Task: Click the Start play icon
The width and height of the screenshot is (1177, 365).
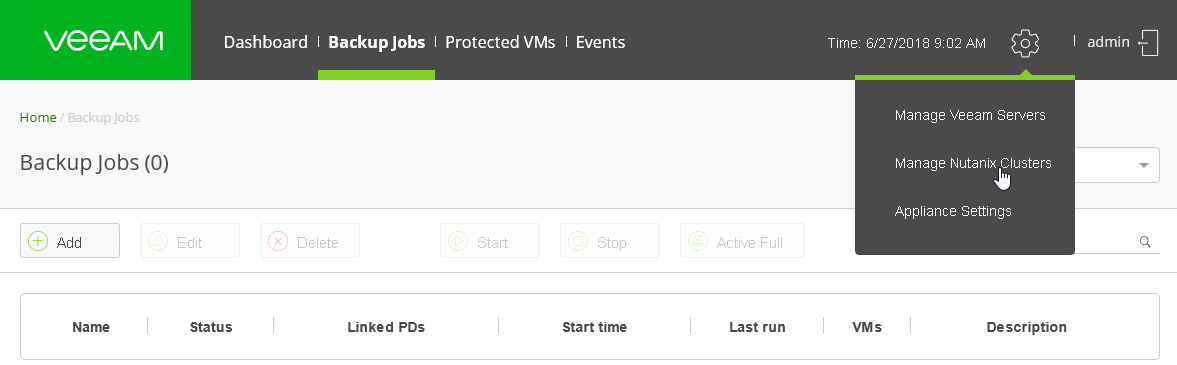Action: tap(458, 241)
